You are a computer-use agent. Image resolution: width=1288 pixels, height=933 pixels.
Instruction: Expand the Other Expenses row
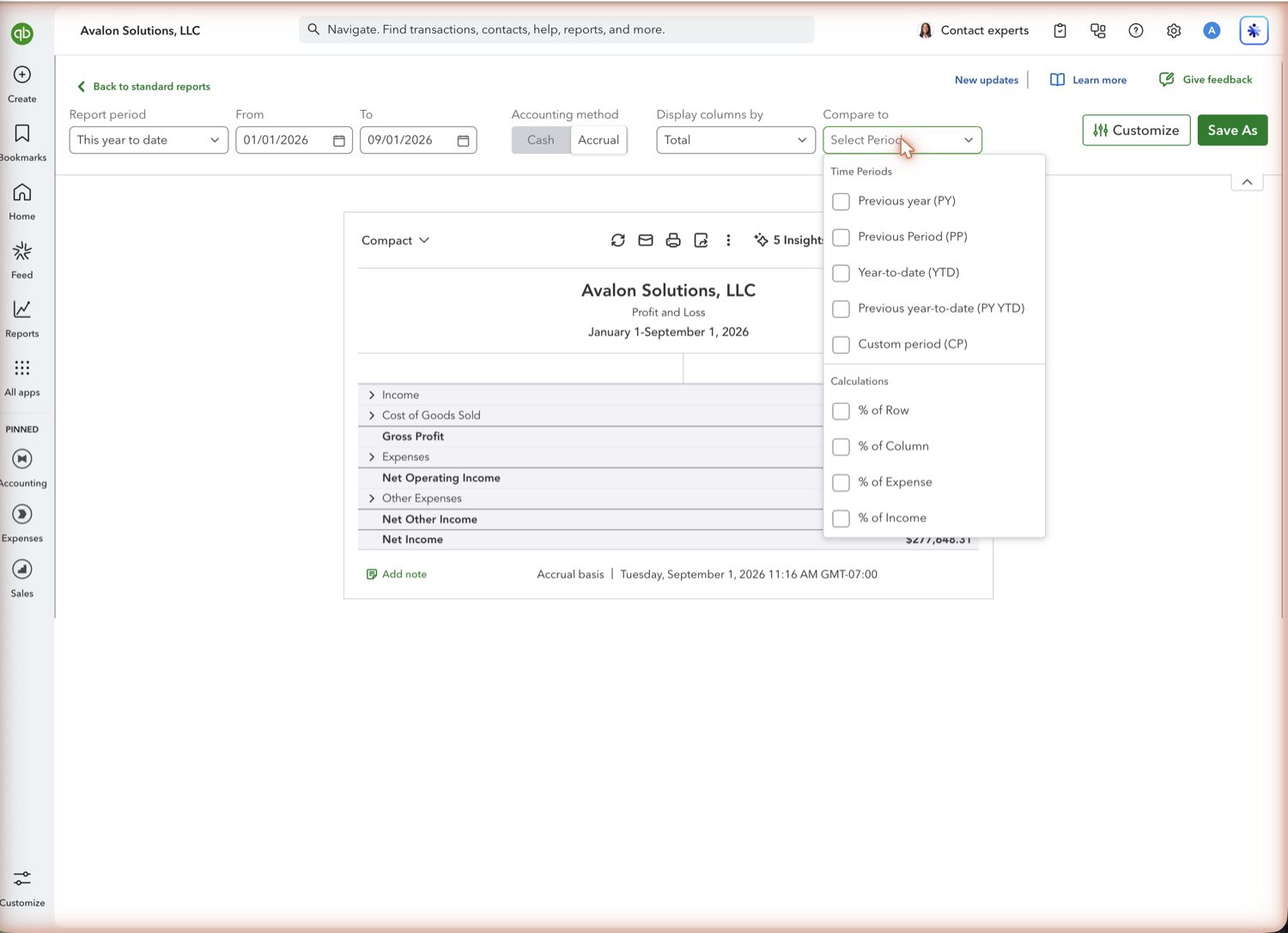[x=372, y=498]
